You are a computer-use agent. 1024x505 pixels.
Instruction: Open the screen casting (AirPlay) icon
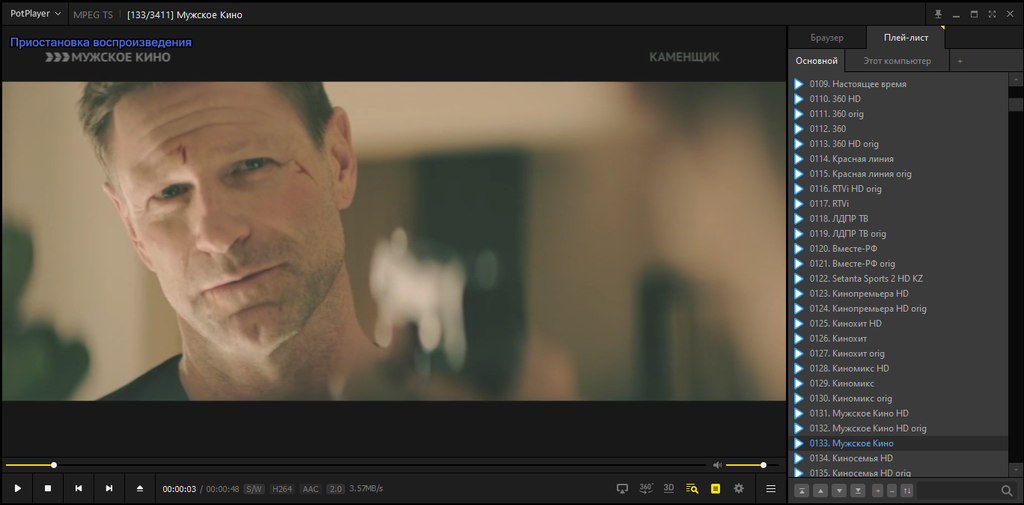622,488
